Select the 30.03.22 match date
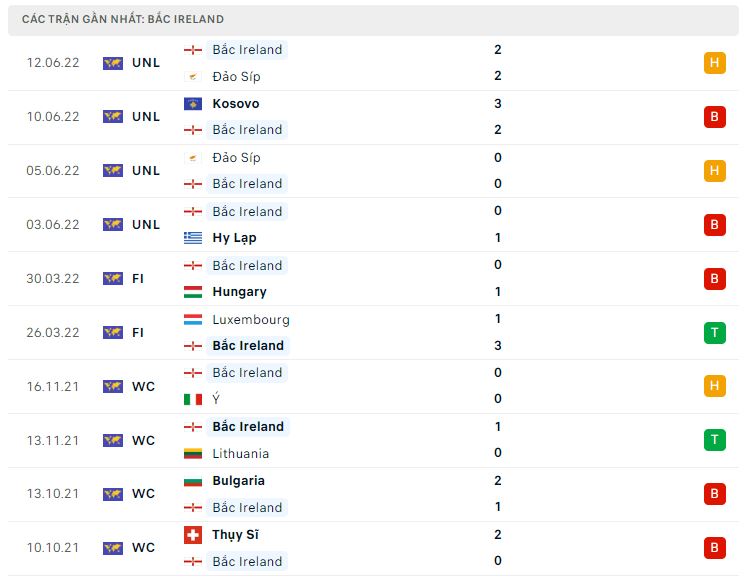Screen dimensions: 744x585 tap(55, 279)
